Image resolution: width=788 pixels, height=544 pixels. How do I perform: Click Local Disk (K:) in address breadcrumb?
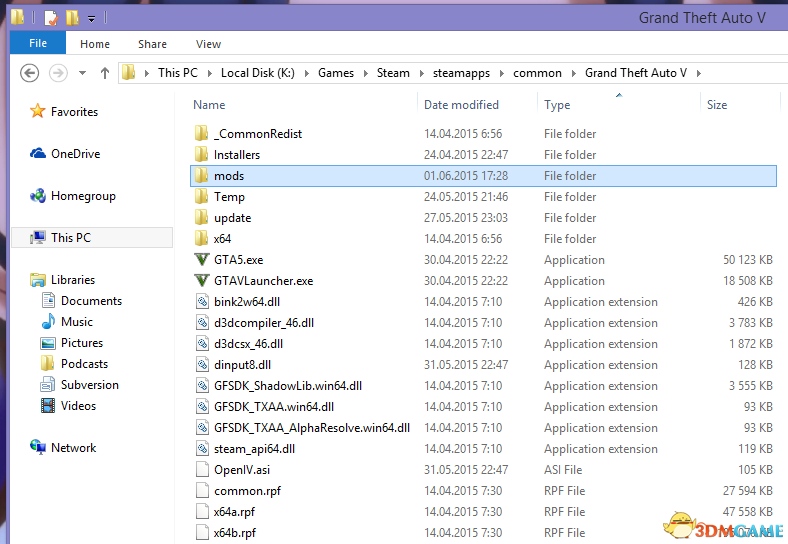258,73
